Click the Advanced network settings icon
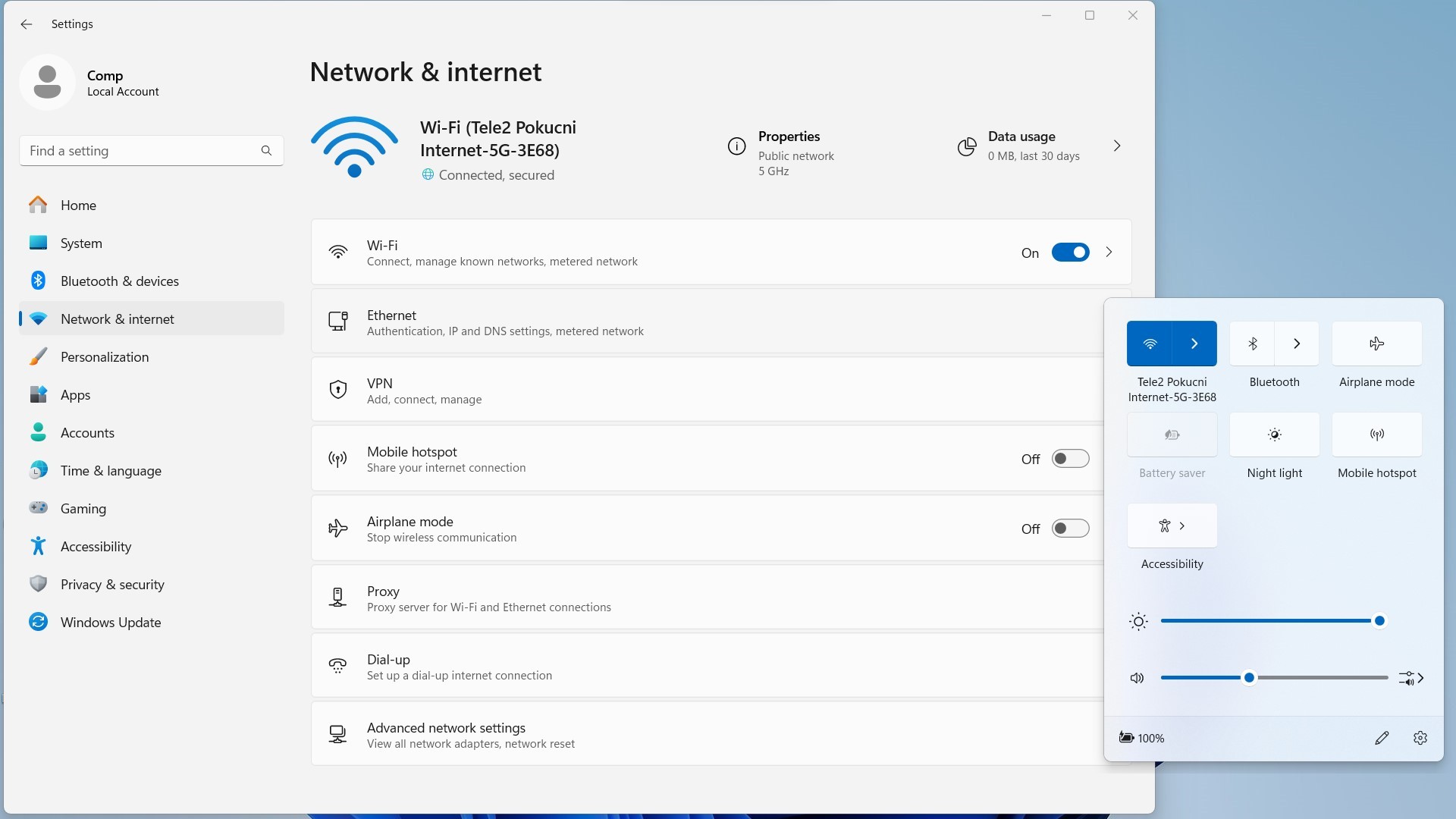Viewport: 1456px width, 819px height. click(338, 734)
